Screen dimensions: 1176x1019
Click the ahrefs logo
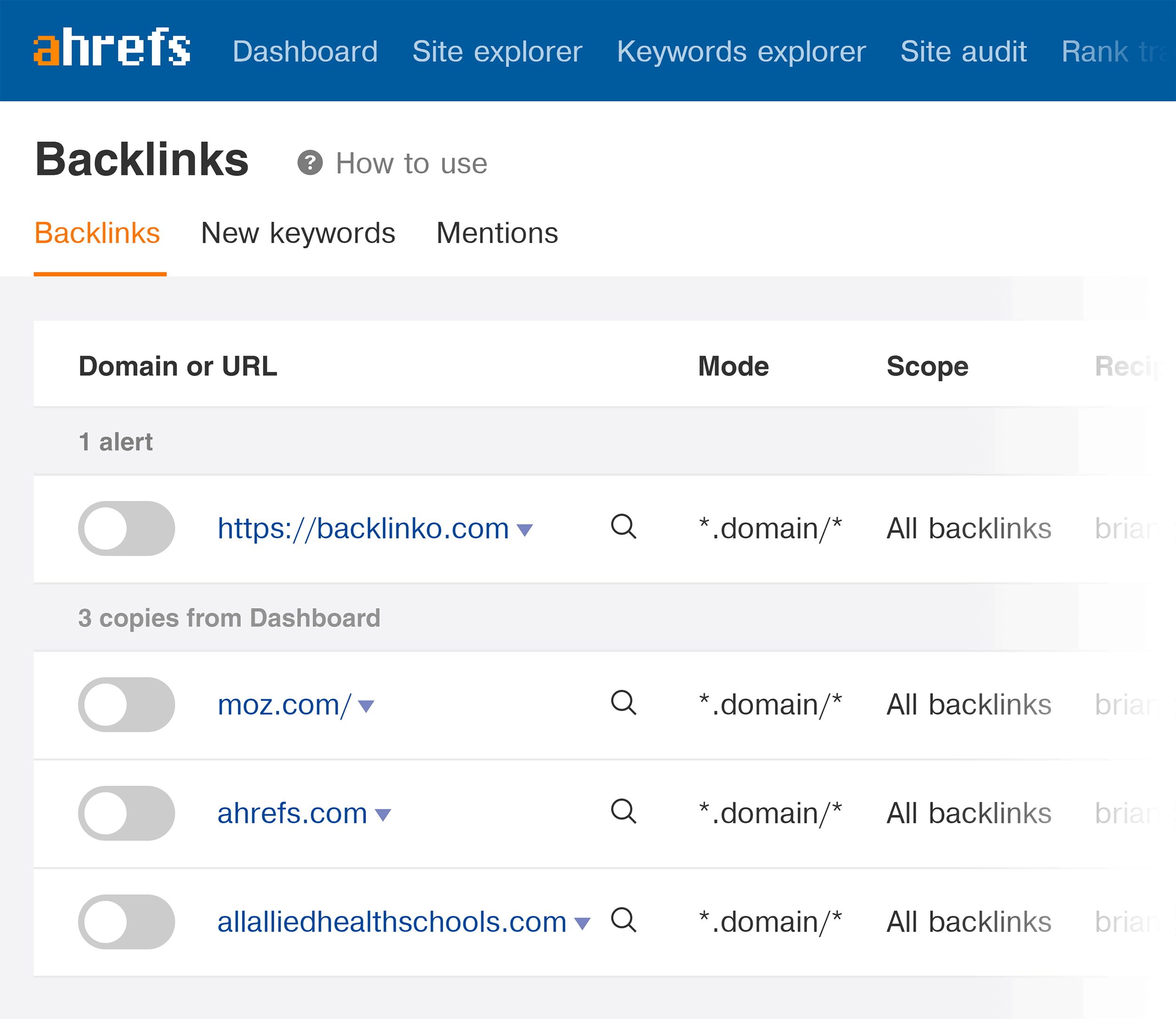[112, 47]
